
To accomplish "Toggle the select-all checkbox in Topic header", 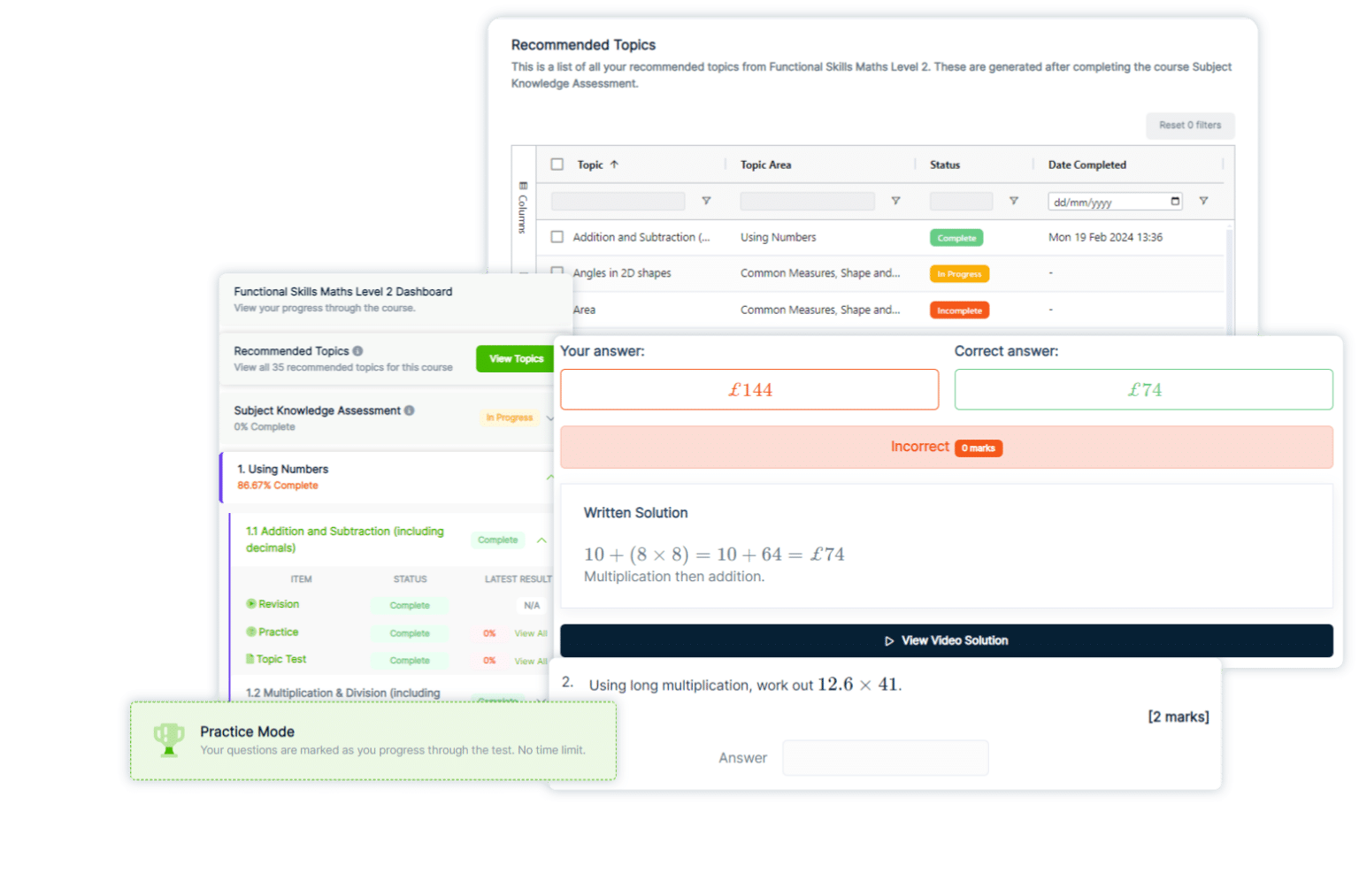I will [557, 165].
